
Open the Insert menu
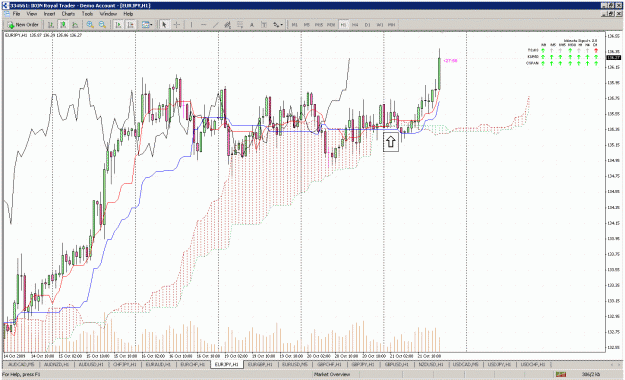tap(49, 14)
